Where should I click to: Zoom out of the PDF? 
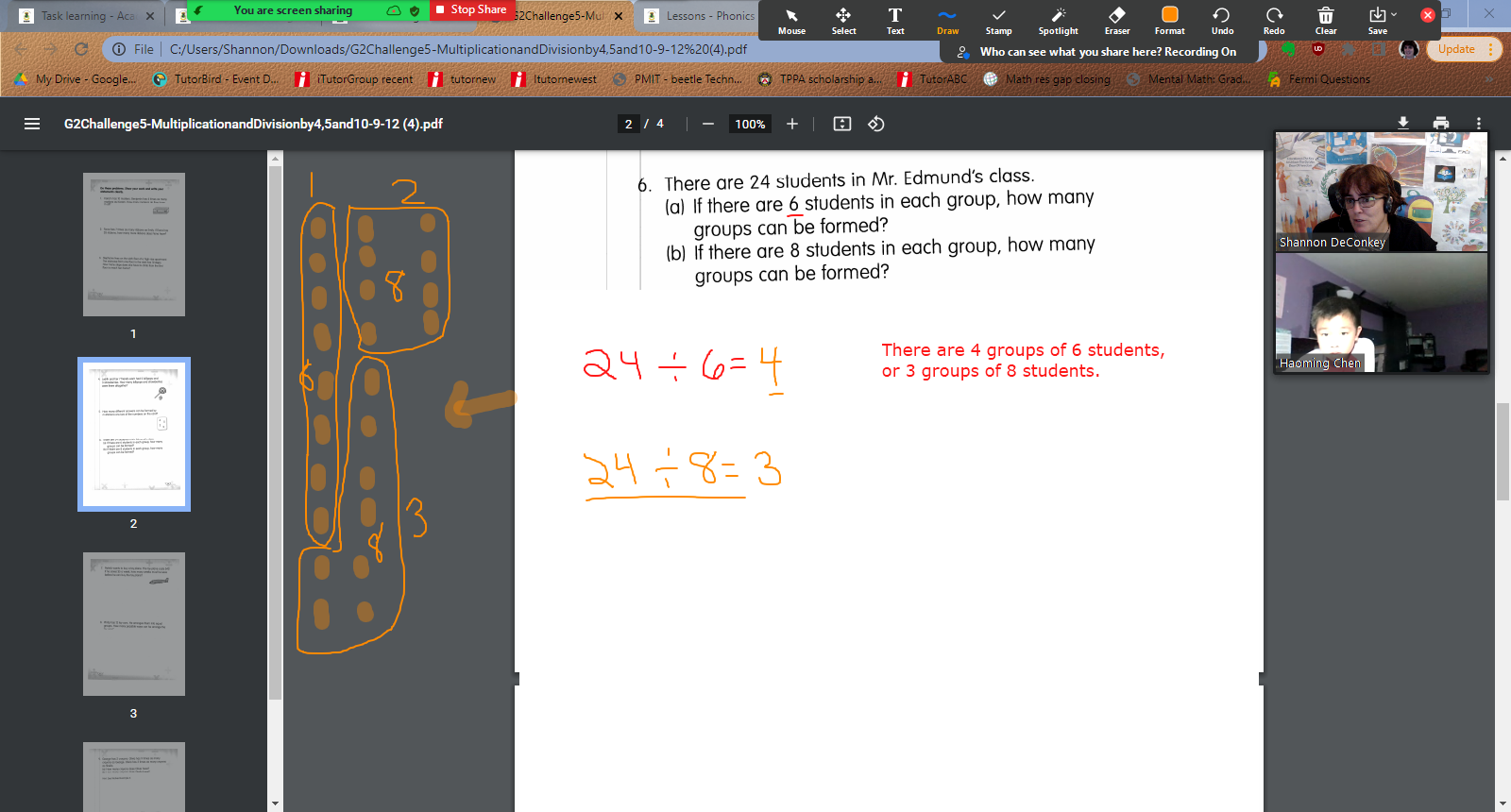tap(707, 124)
